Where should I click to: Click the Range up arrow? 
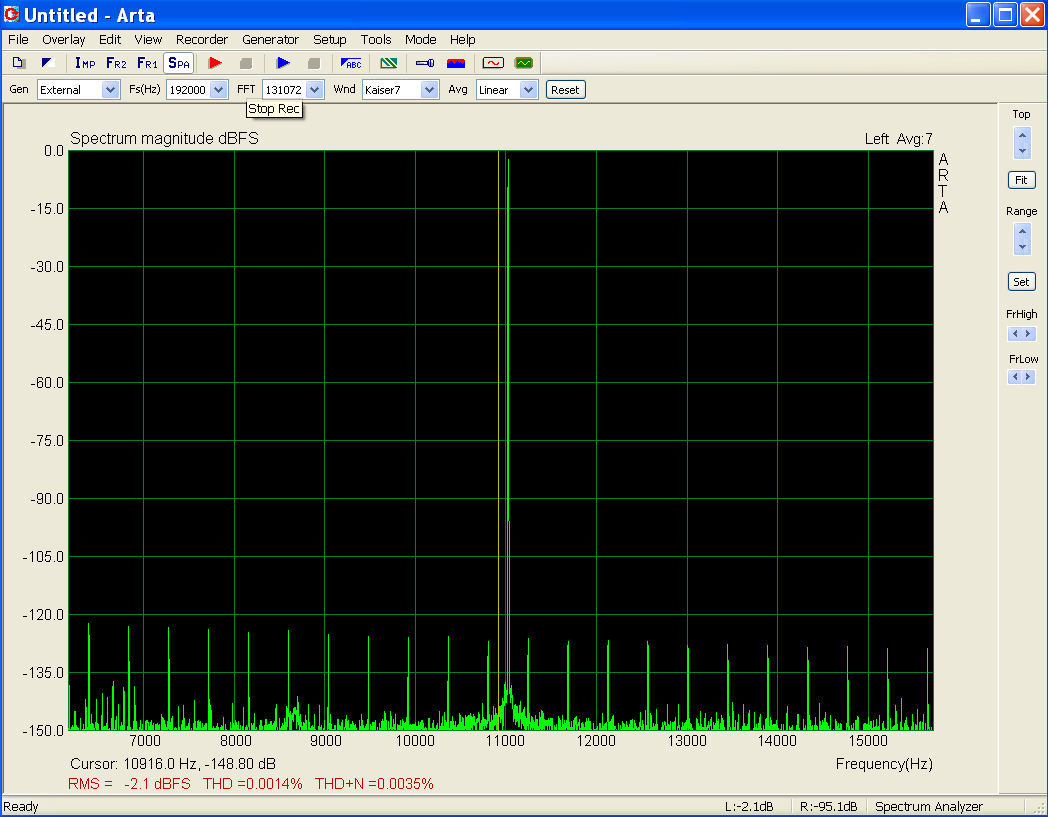click(x=1022, y=232)
